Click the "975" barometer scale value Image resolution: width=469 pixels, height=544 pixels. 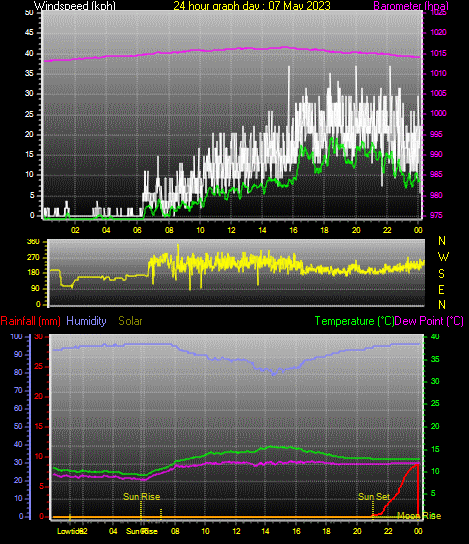click(436, 215)
